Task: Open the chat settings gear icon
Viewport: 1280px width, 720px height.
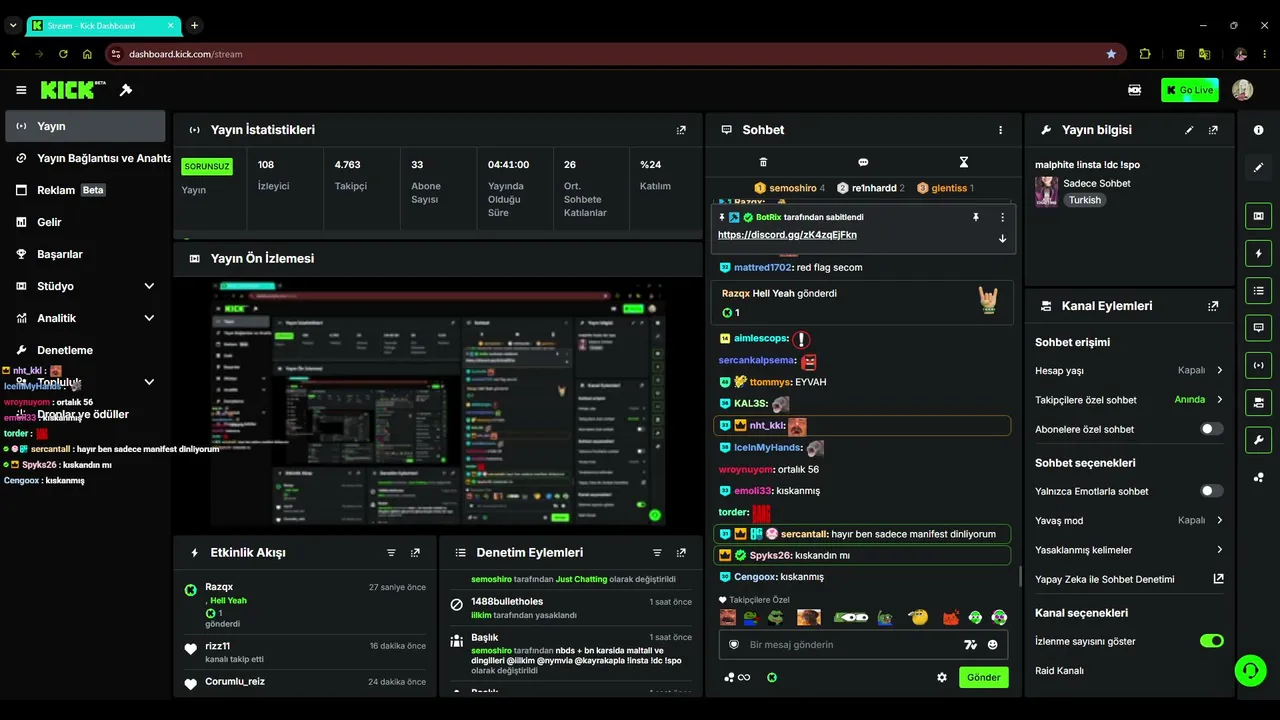Action: click(941, 677)
